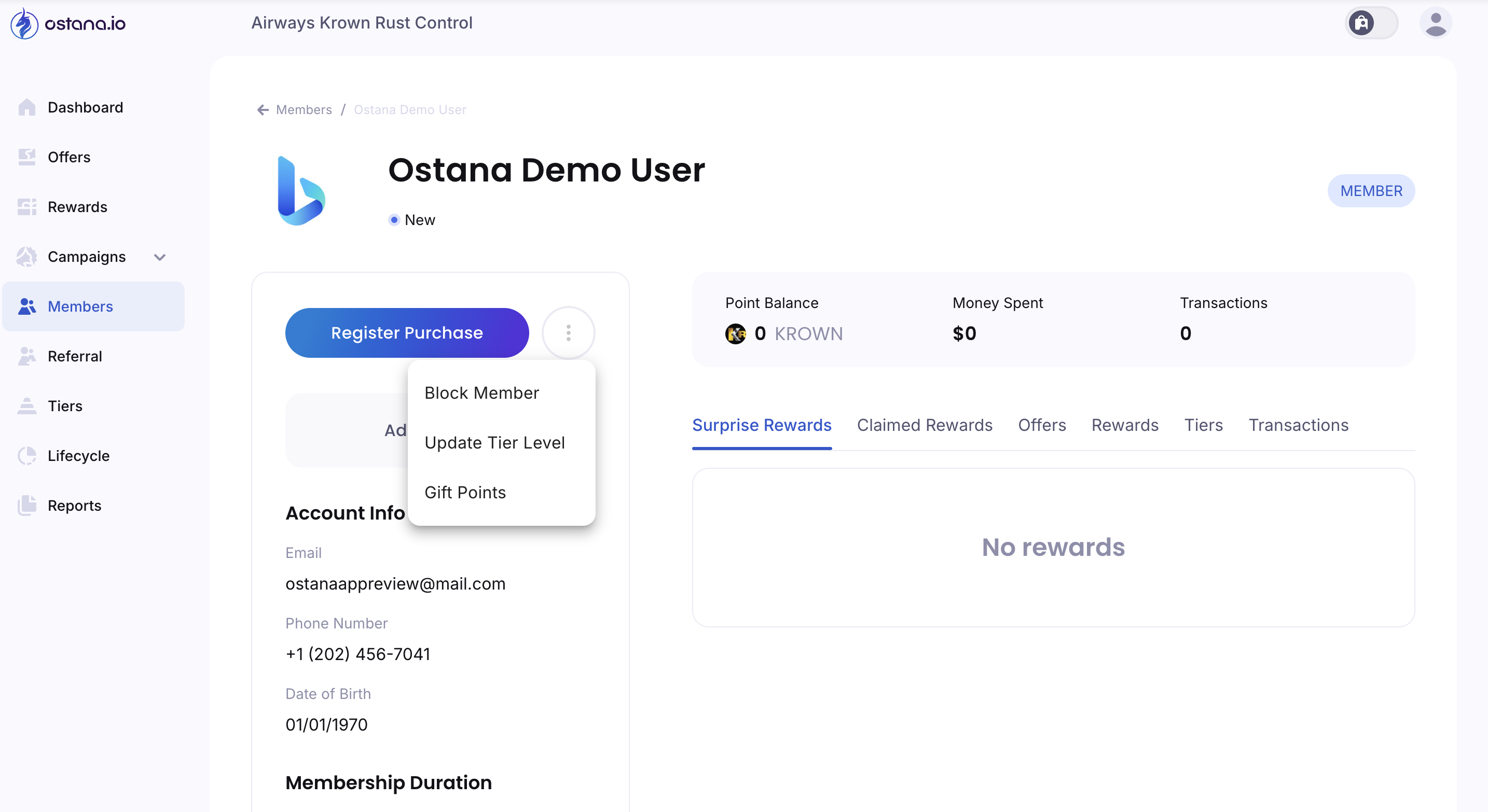This screenshot has width=1488, height=812.
Task: Click the ostana.io wordmark
Action: pyautogui.click(x=85, y=24)
